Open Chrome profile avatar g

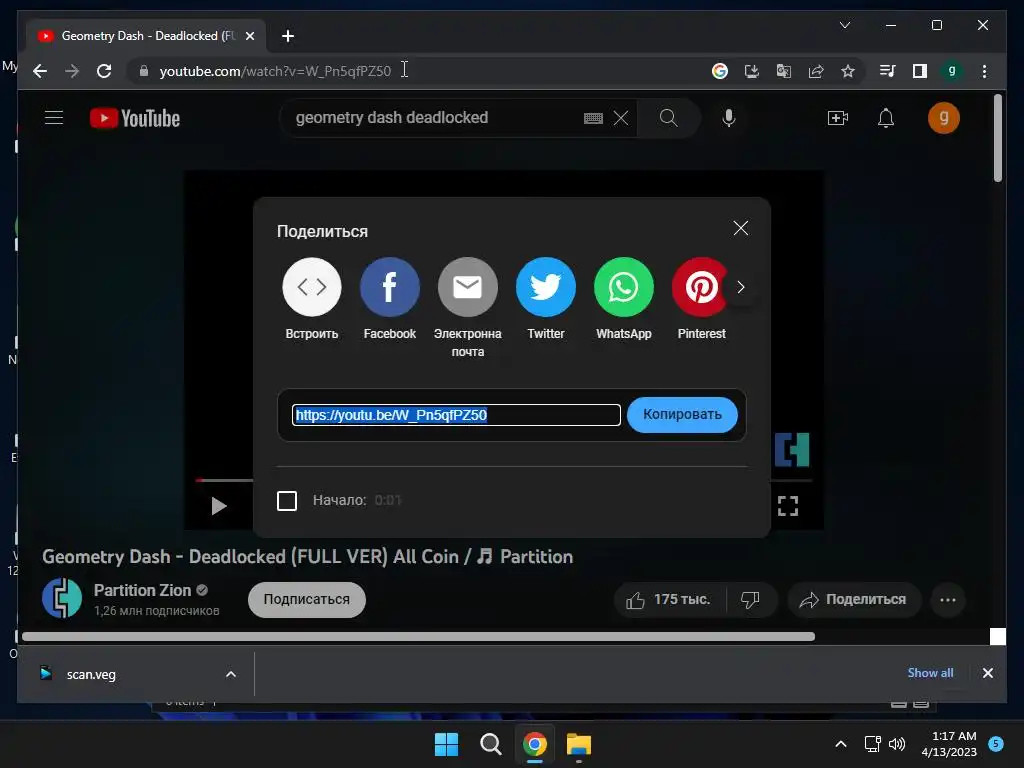(952, 71)
